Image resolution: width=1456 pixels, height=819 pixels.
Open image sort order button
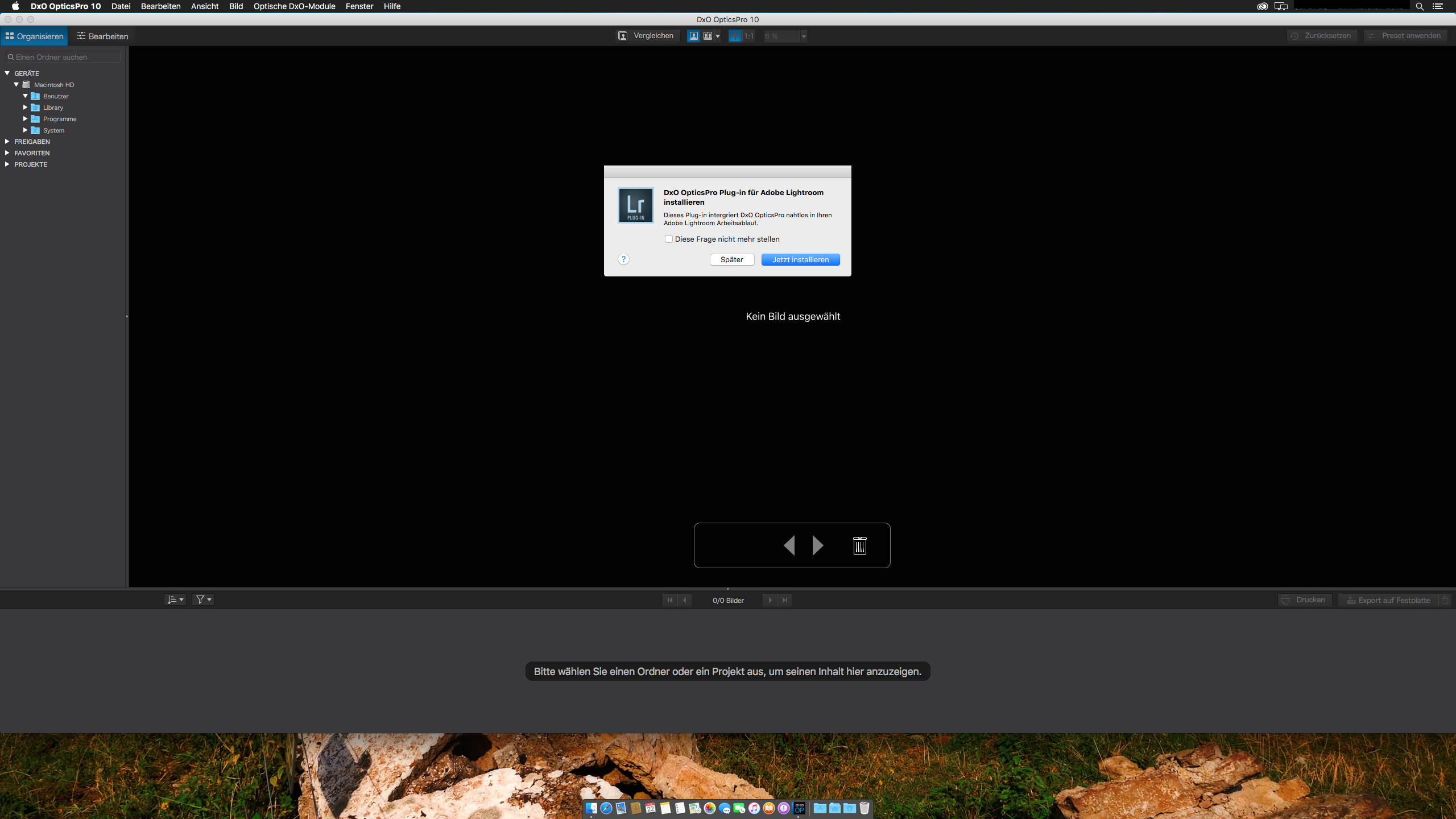(x=175, y=599)
